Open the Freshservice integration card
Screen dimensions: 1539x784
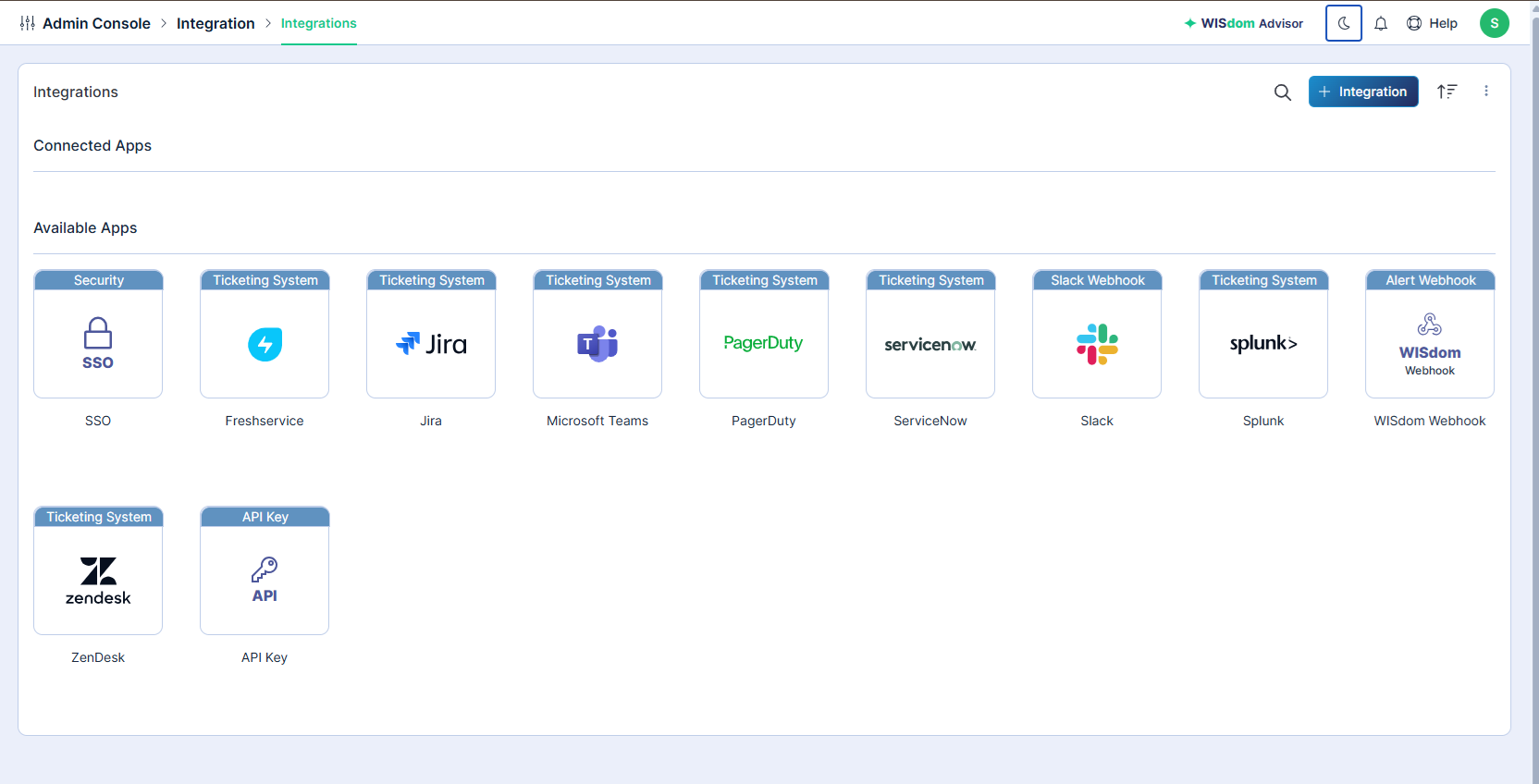pyautogui.click(x=265, y=334)
